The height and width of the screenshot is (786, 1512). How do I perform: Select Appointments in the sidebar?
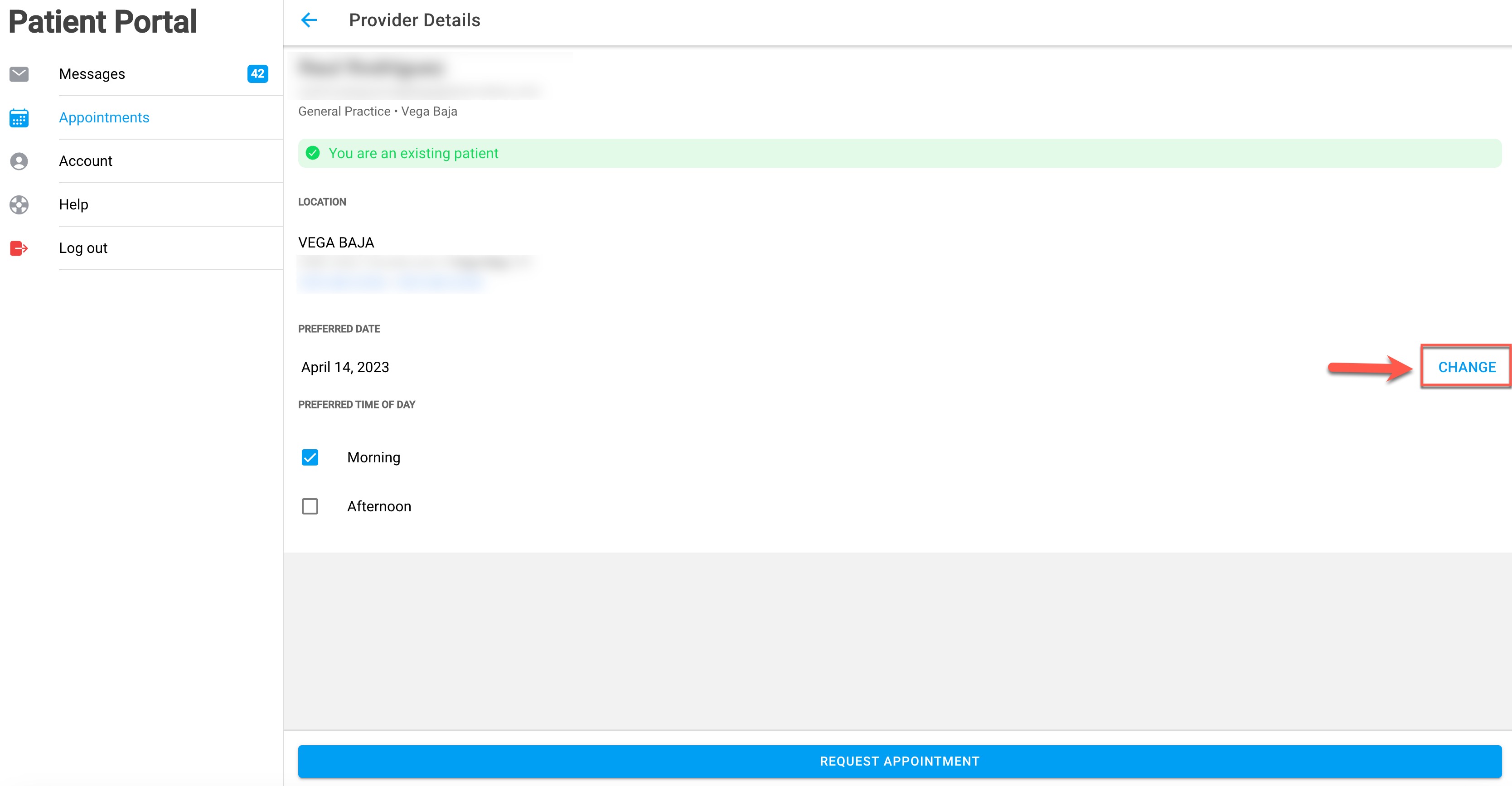(x=104, y=117)
